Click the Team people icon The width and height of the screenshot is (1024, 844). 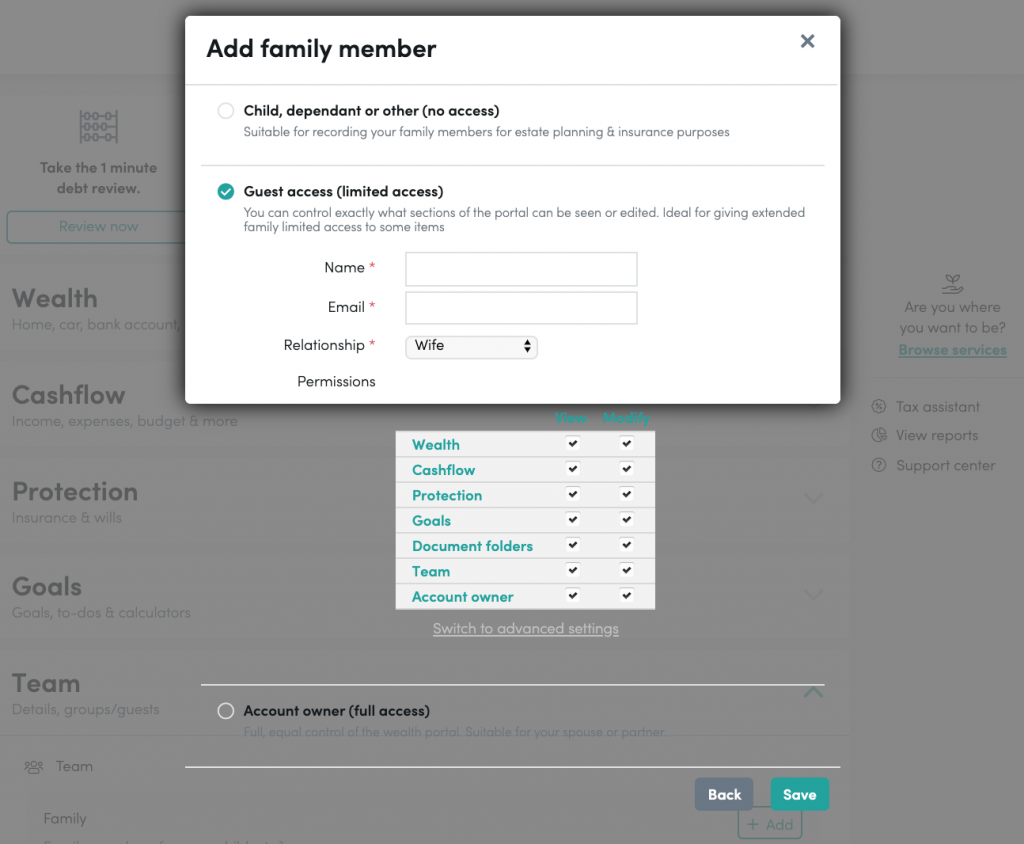tap(34, 767)
